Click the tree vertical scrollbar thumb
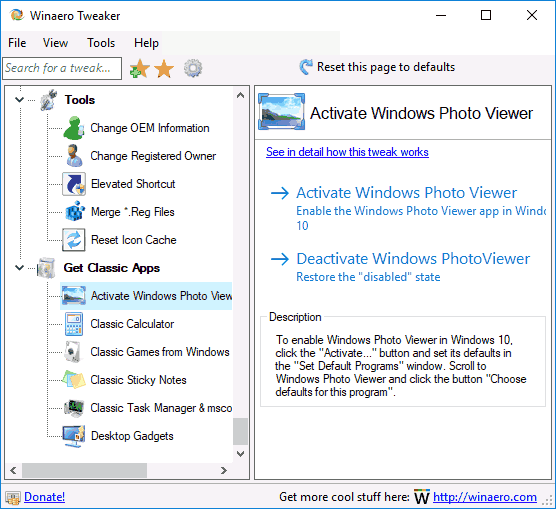The image size is (556, 509). tap(240, 431)
